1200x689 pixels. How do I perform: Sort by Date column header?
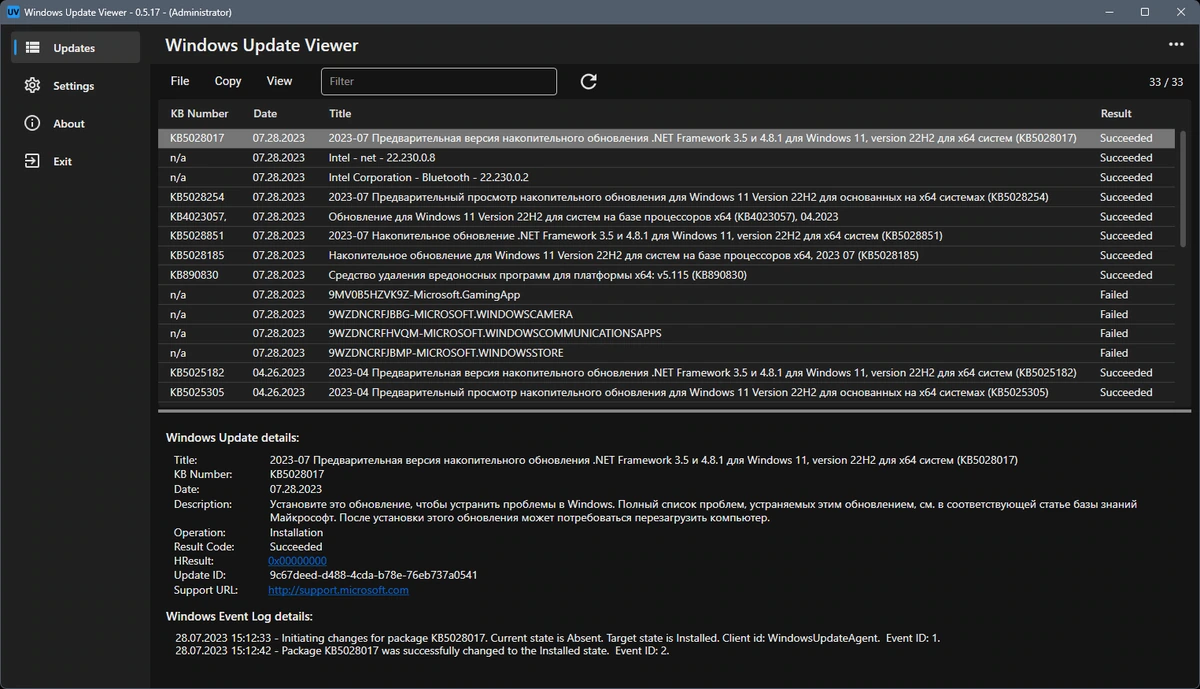[x=265, y=114]
